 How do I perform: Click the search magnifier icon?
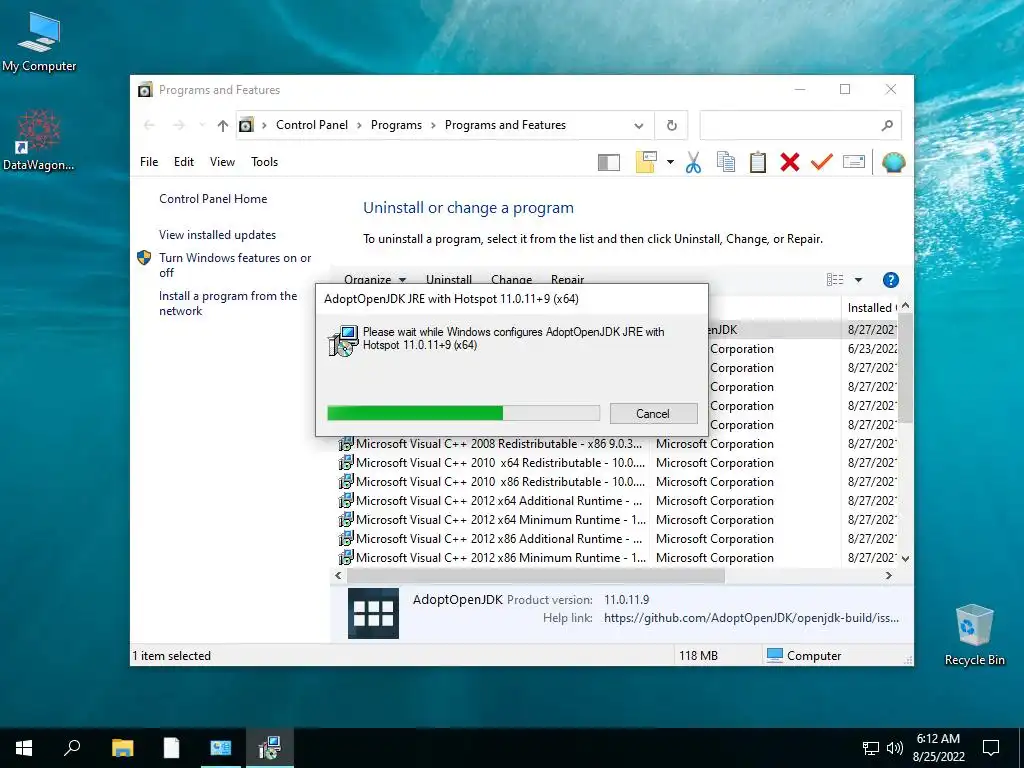point(887,125)
